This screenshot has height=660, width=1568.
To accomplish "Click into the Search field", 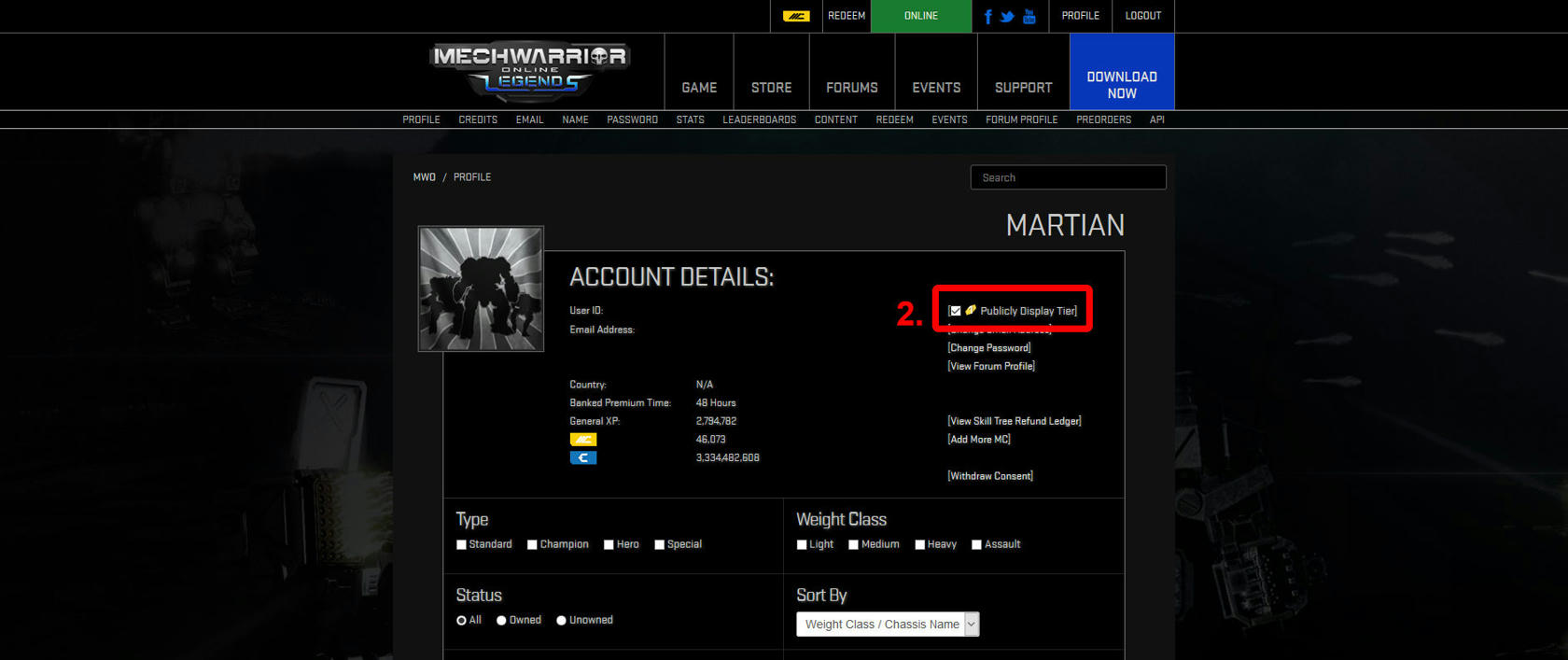I will 1068,177.
